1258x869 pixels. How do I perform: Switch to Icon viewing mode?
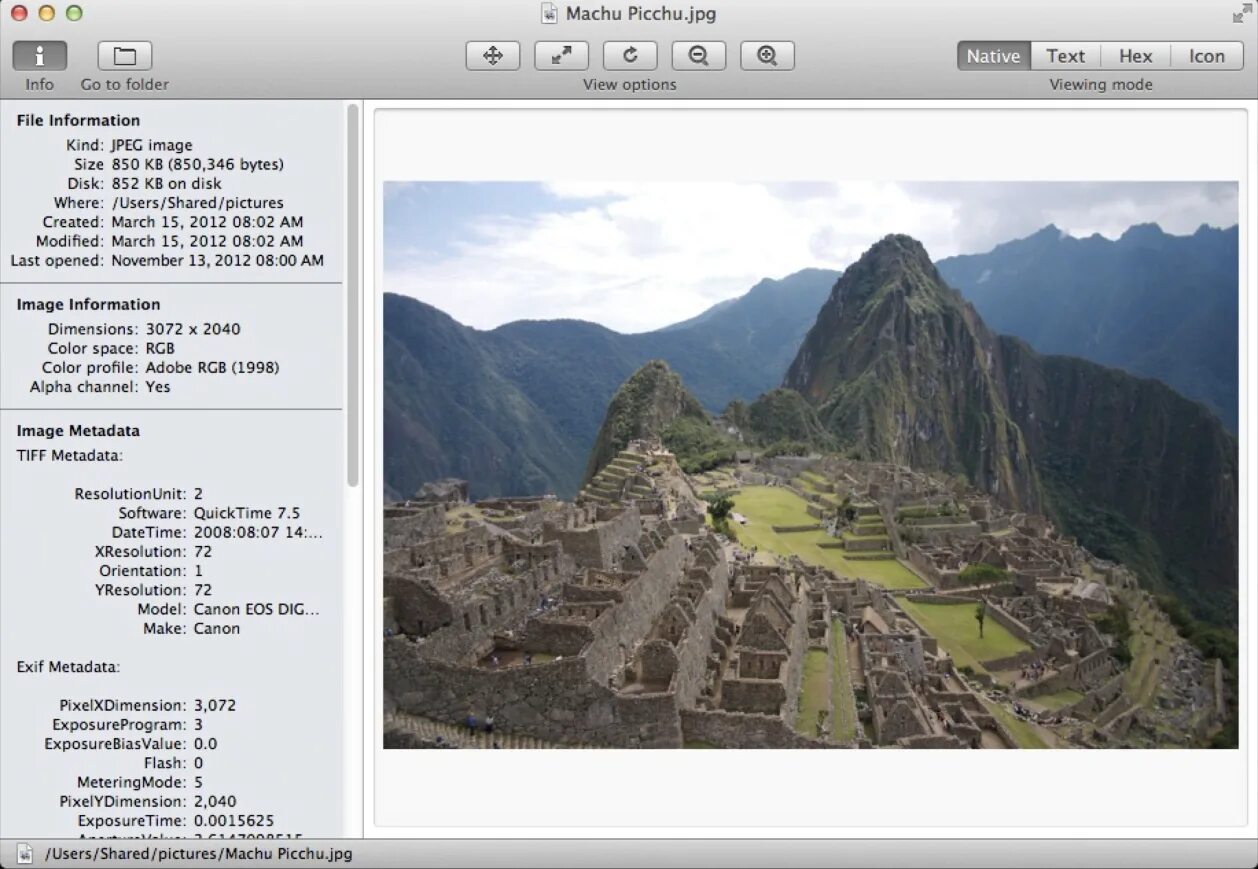tap(1207, 56)
